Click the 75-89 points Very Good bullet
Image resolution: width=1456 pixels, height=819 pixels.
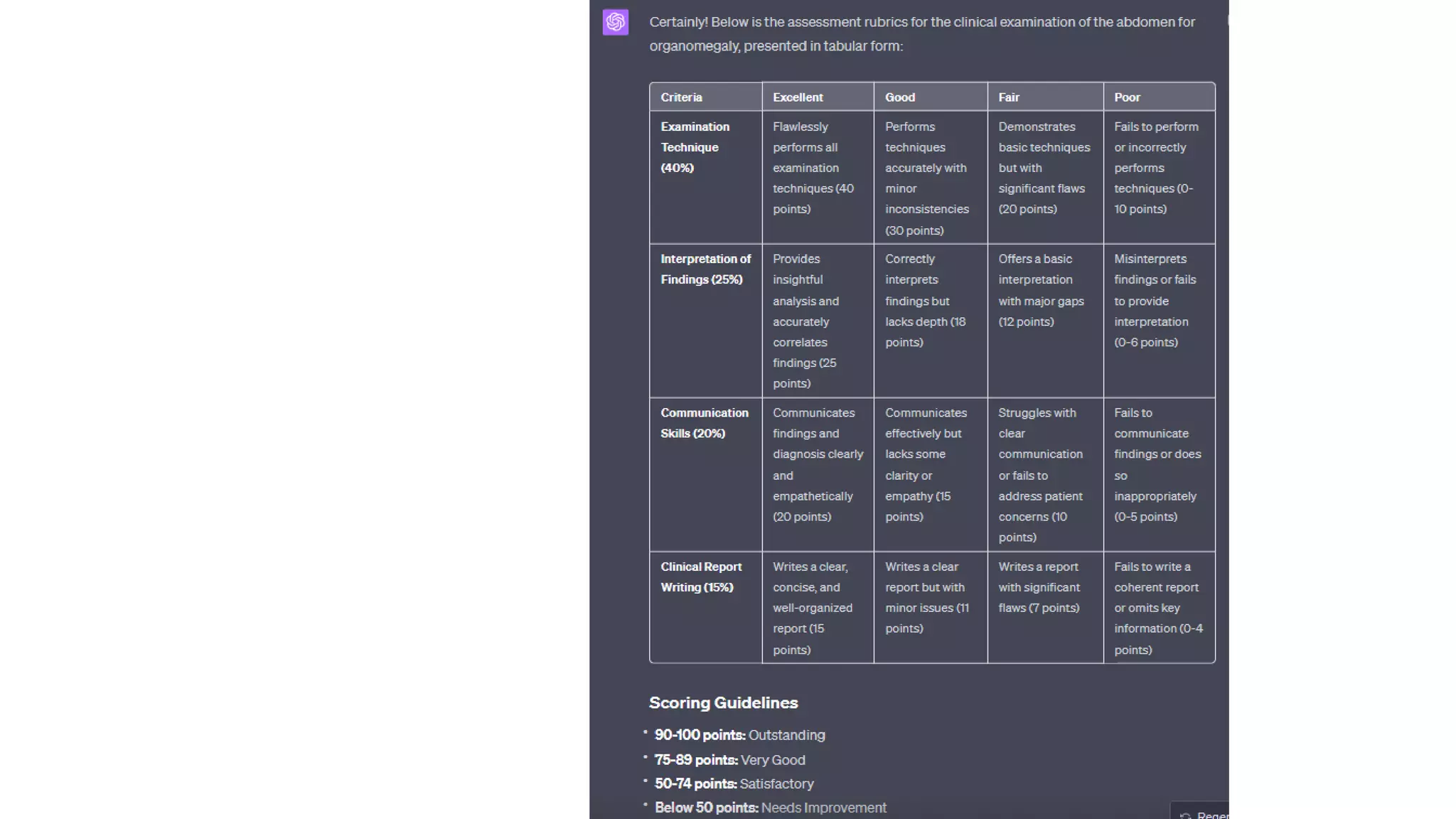pyautogui.click(x=729, y=760)
